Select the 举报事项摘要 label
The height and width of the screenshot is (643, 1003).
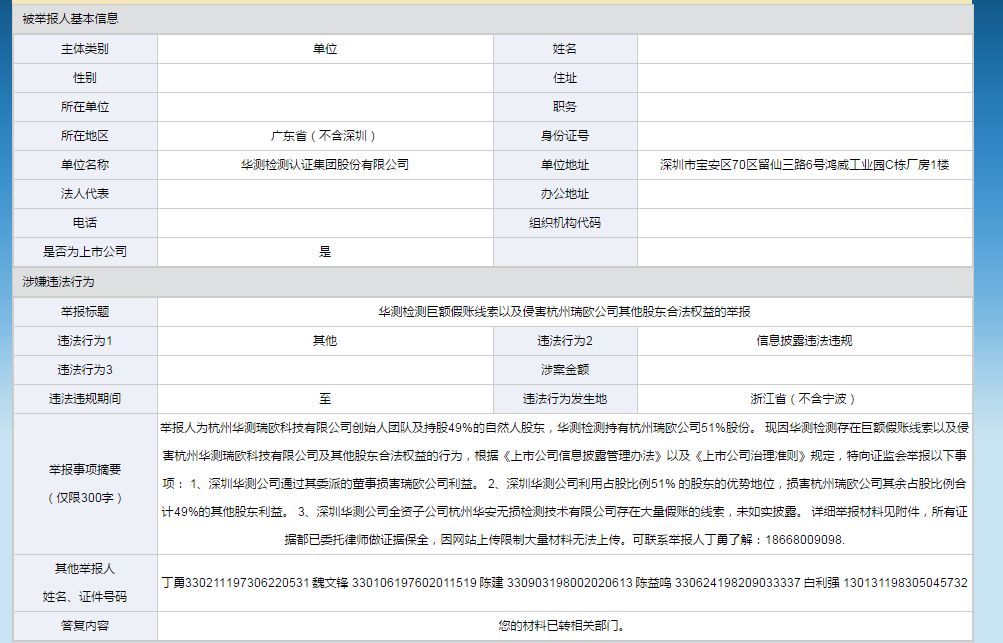click(x=85, y=470)
